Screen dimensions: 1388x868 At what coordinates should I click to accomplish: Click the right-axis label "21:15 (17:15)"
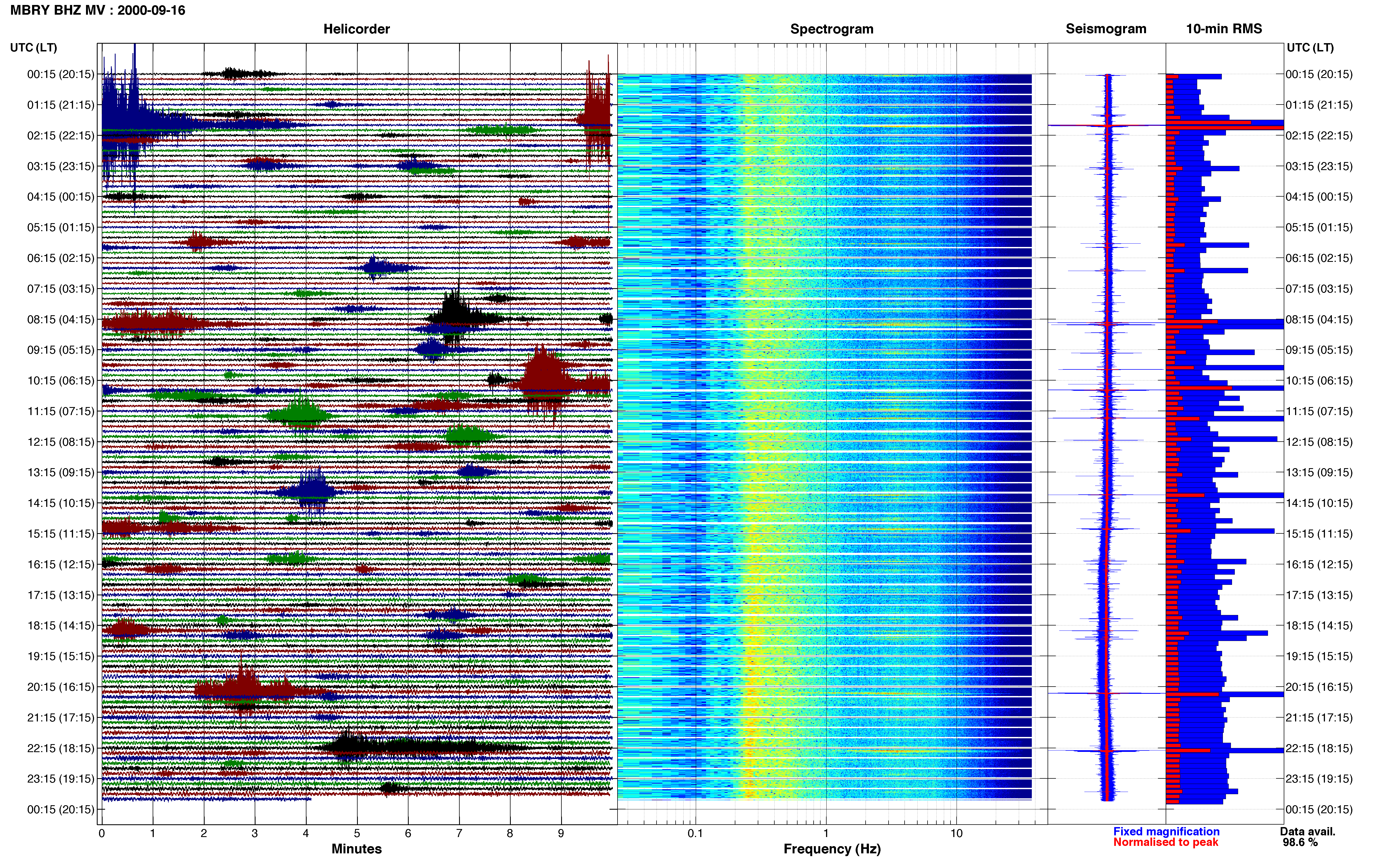point(1319,718)
